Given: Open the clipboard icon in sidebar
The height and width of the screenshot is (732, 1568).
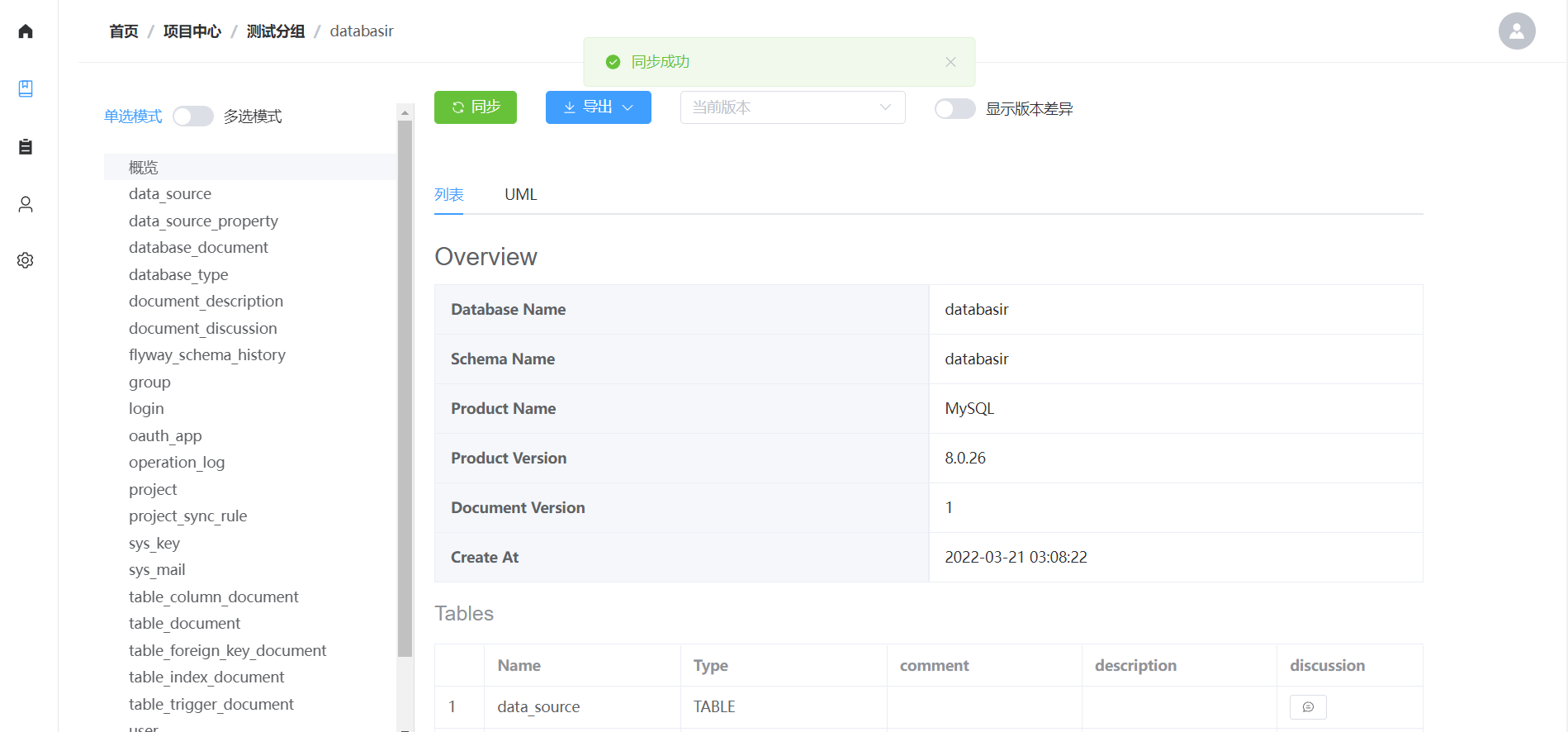Looking at the screenshot, I should [x=26, y=147].
